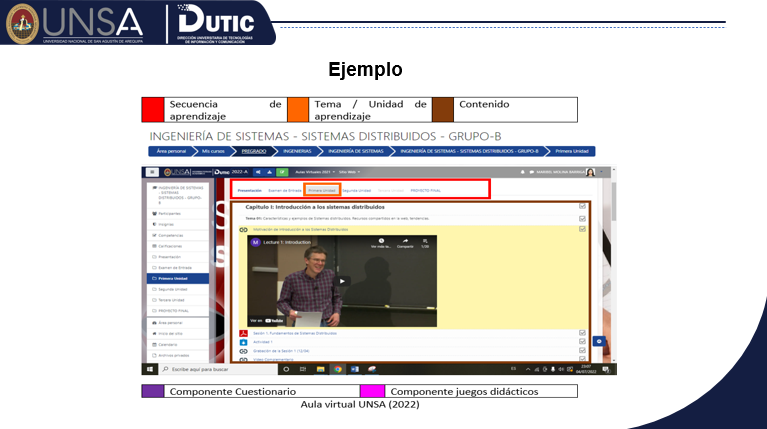Open File Explorer from the taskbar
This screenshot has height=429, width=767.
coord(320,369)
